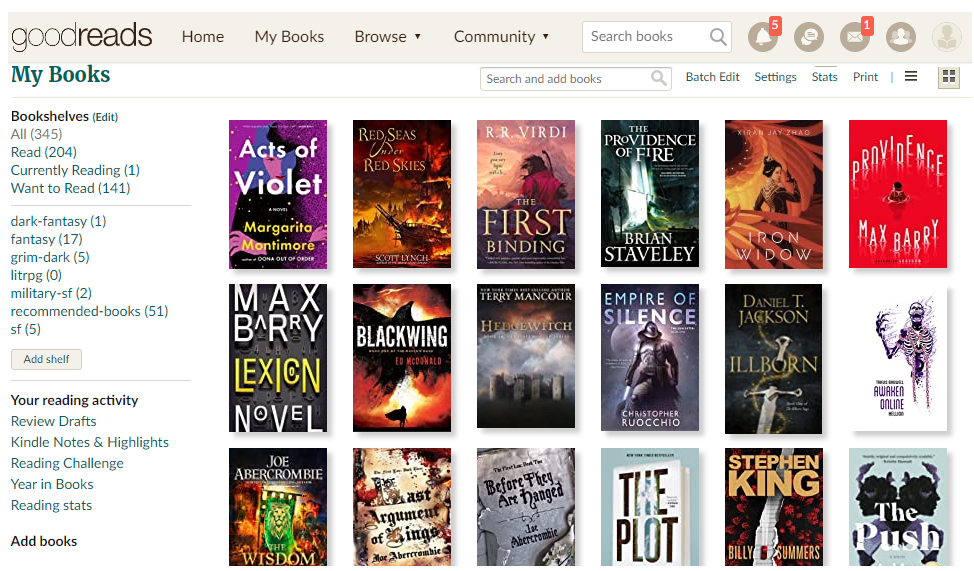Expand the Community dropdown menu

(x=501, y=37)
